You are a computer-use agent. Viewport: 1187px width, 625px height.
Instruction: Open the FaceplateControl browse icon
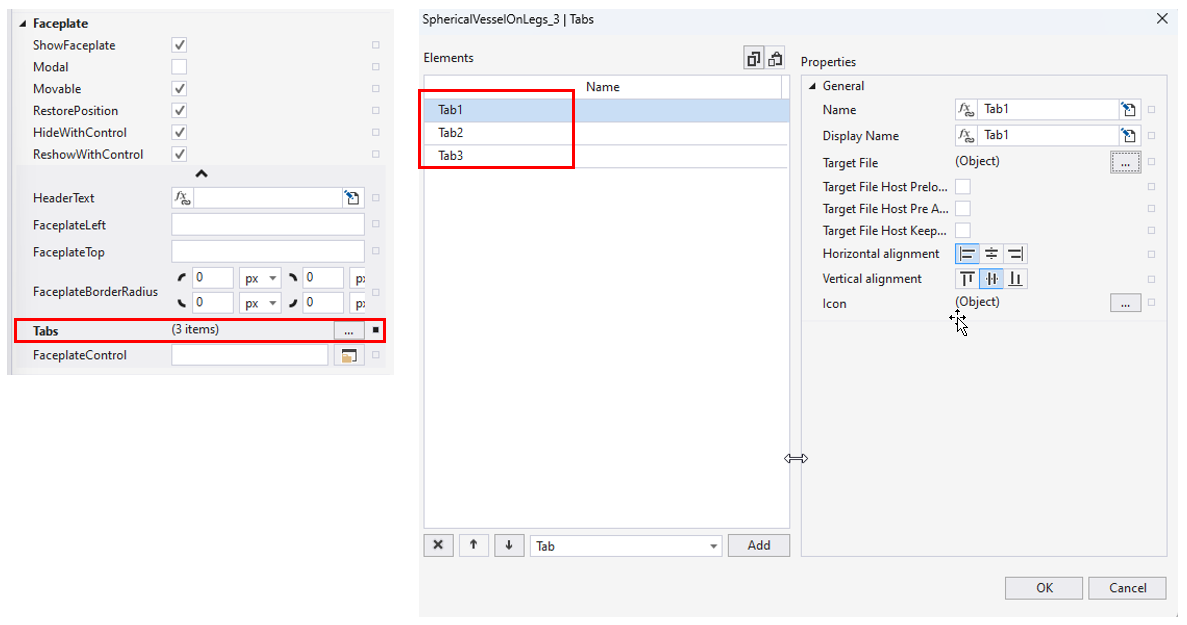[x=349, y=355]
